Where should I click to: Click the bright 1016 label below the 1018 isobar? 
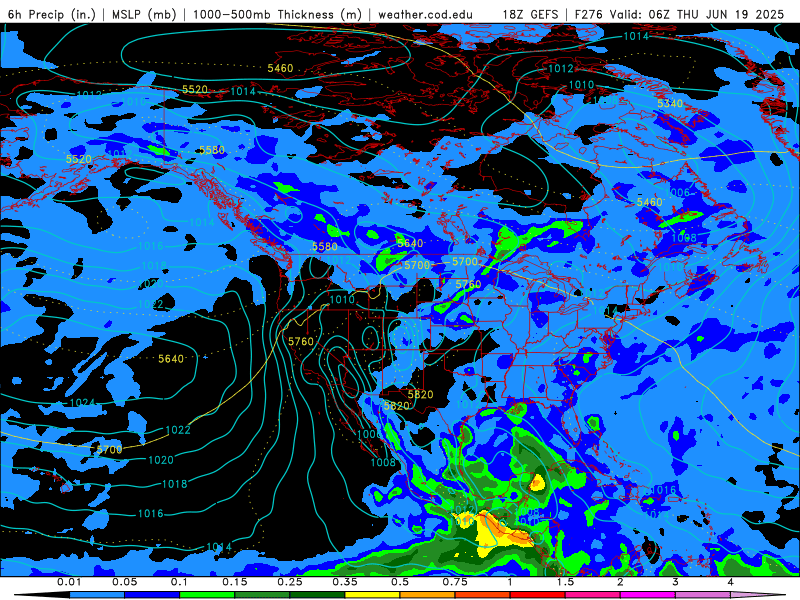[151, 513]
